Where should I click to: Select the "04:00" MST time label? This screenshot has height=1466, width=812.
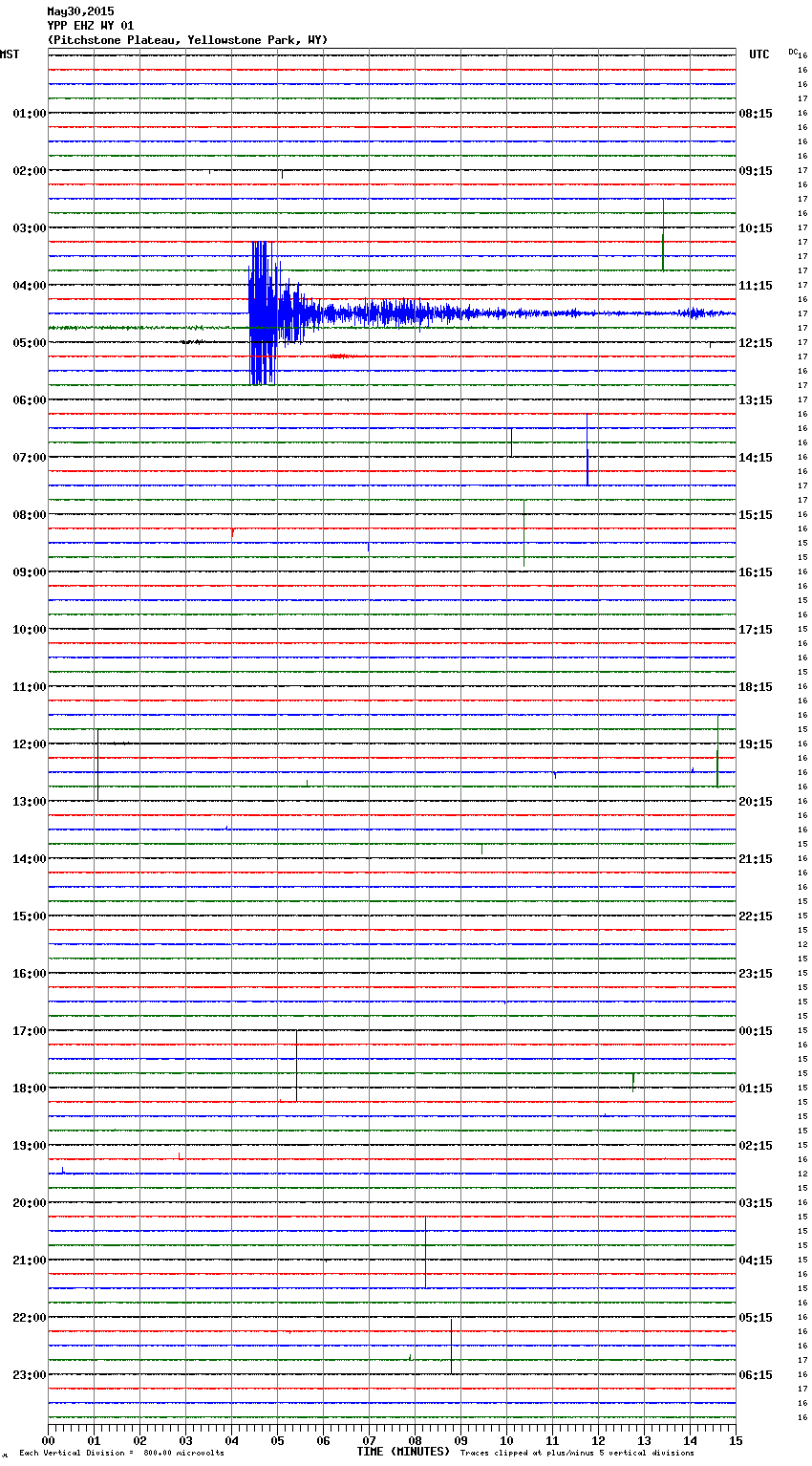[30, 286]
